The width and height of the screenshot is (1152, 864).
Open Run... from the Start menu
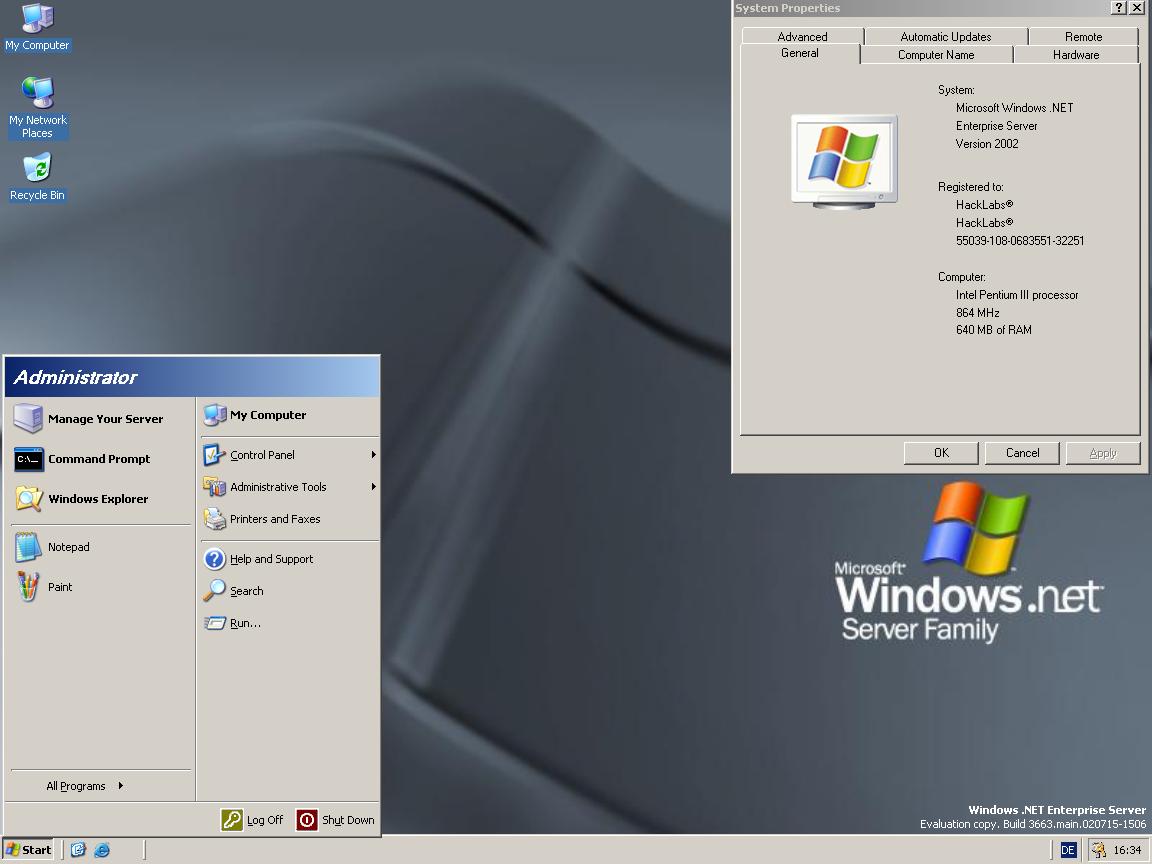click(245, 623)
